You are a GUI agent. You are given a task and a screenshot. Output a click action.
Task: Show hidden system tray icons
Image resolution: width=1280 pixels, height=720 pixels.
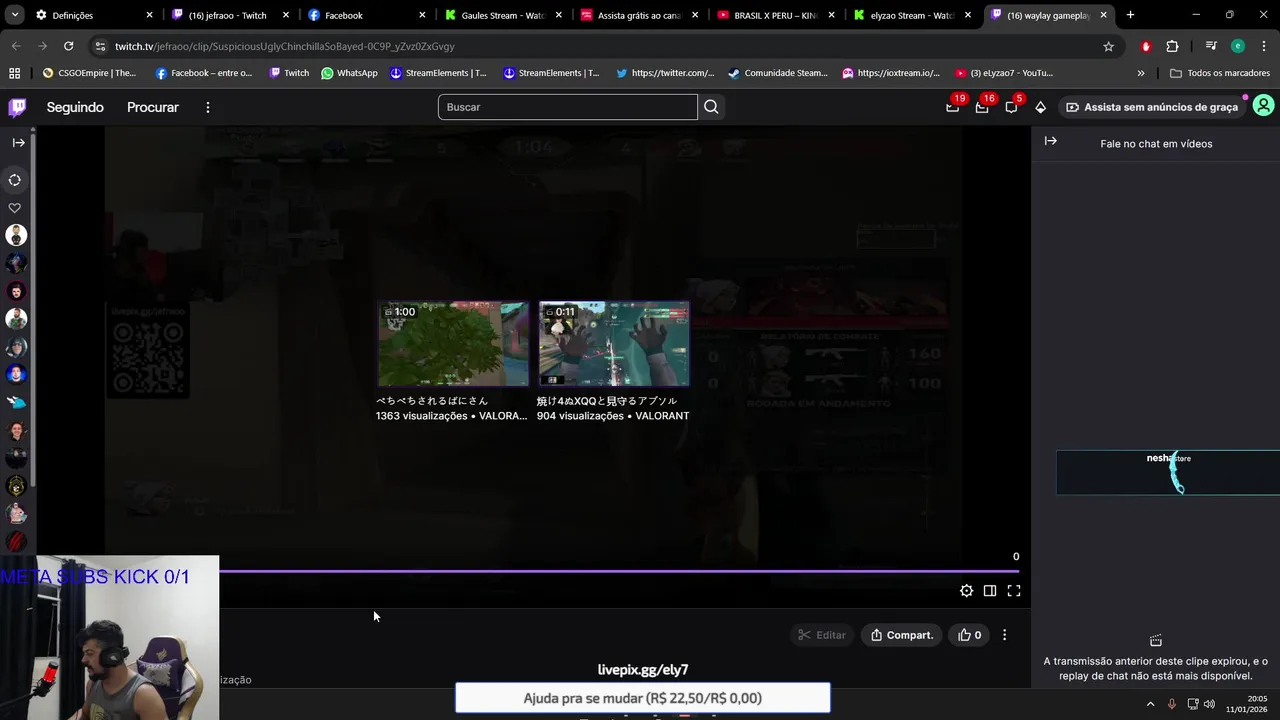1150,703
